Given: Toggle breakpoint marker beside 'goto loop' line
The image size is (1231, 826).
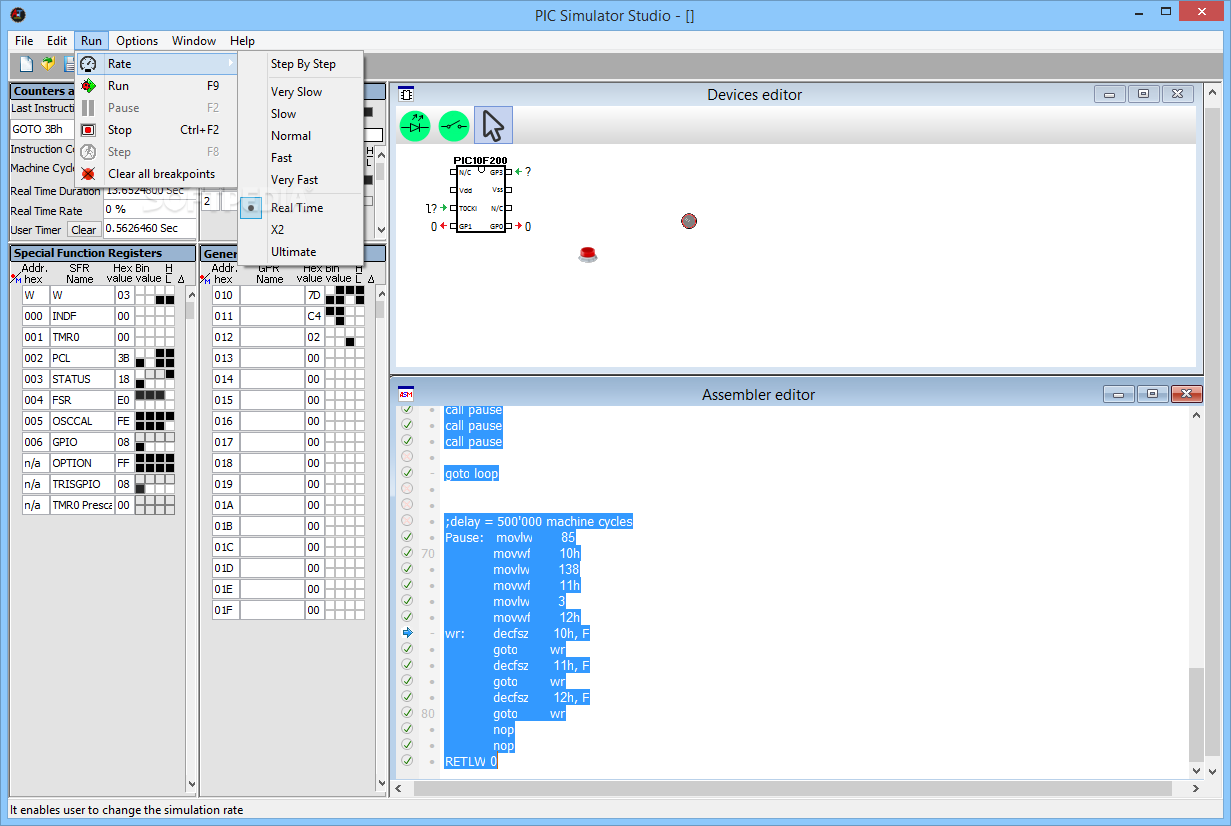Looking at the screenshot, I should tap(407, 473).
